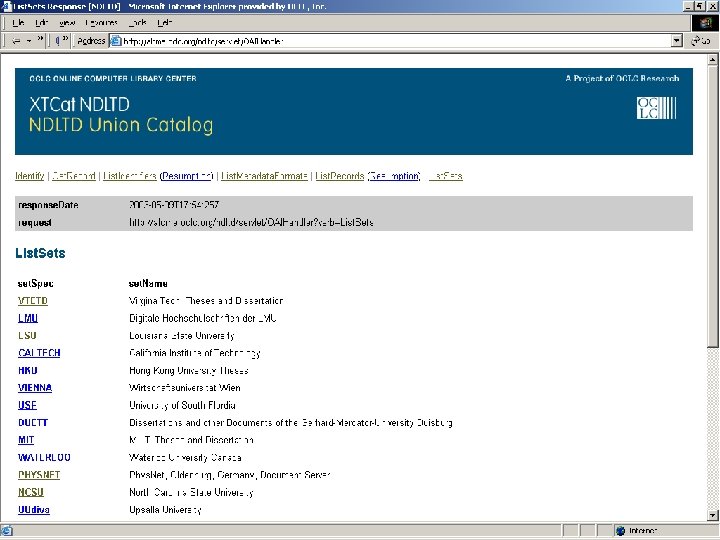
Task: Follow the ListRecords link
Action: pos(340,176)
